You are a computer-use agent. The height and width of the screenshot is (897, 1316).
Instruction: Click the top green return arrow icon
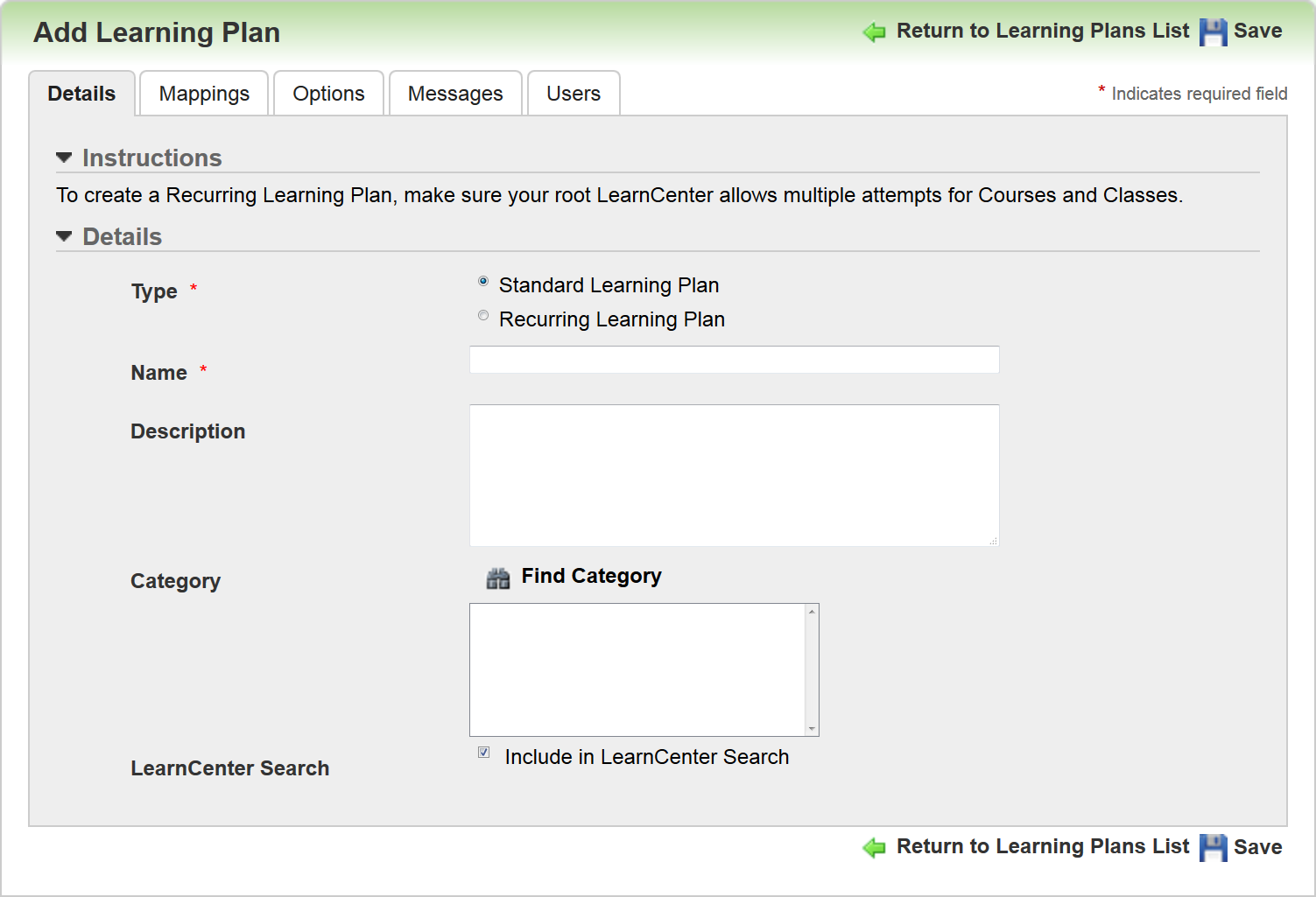[874, 32]
